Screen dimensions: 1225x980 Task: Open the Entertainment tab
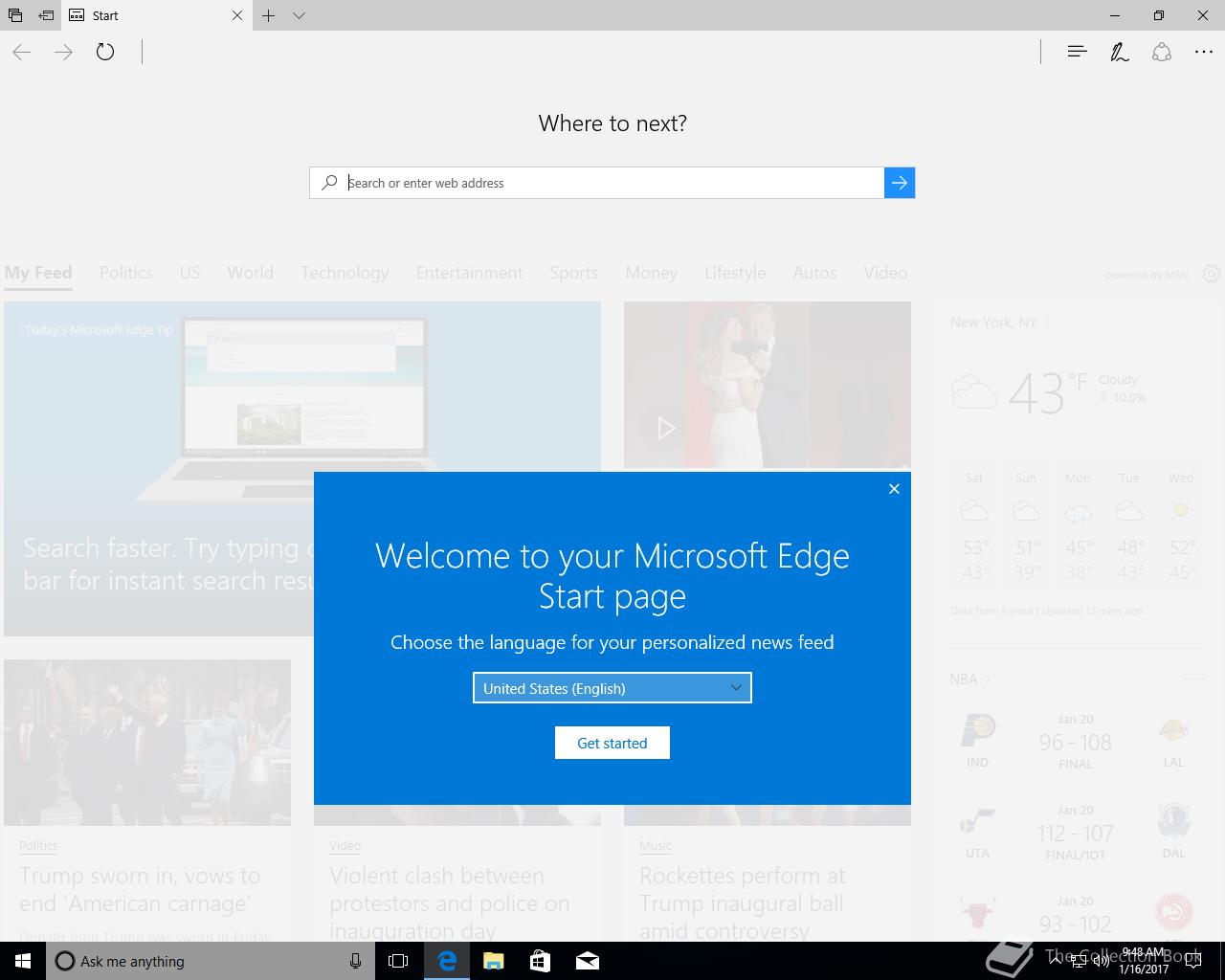469,273
